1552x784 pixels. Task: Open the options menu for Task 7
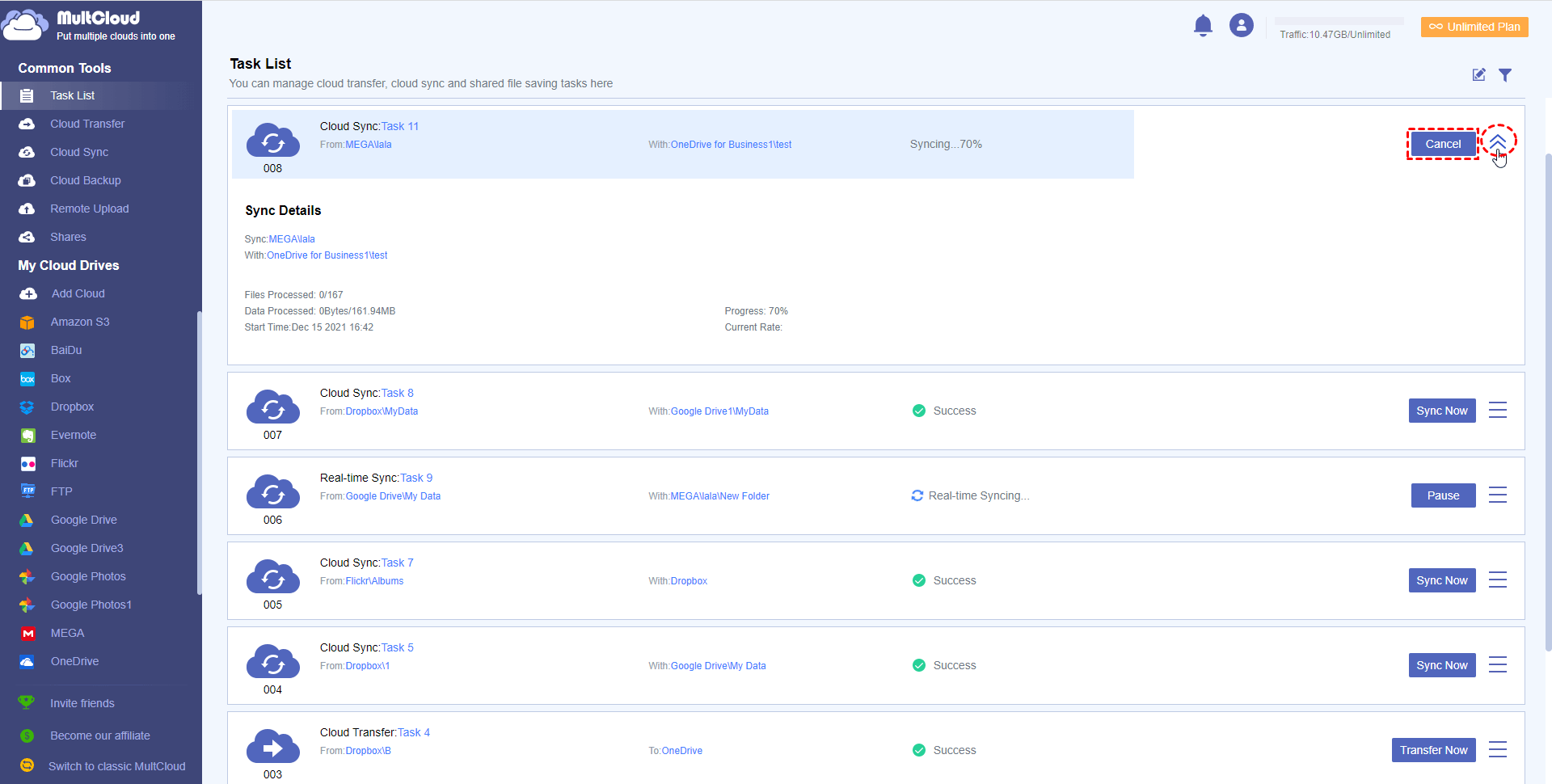[1497, 580]
